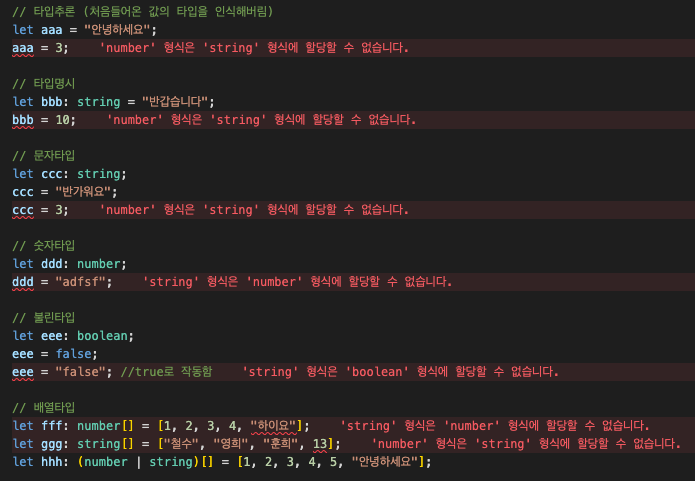Click the string "철수" in the ggg array
The height and width of the screenshot is (481, 695).
(x=181, y=444)
